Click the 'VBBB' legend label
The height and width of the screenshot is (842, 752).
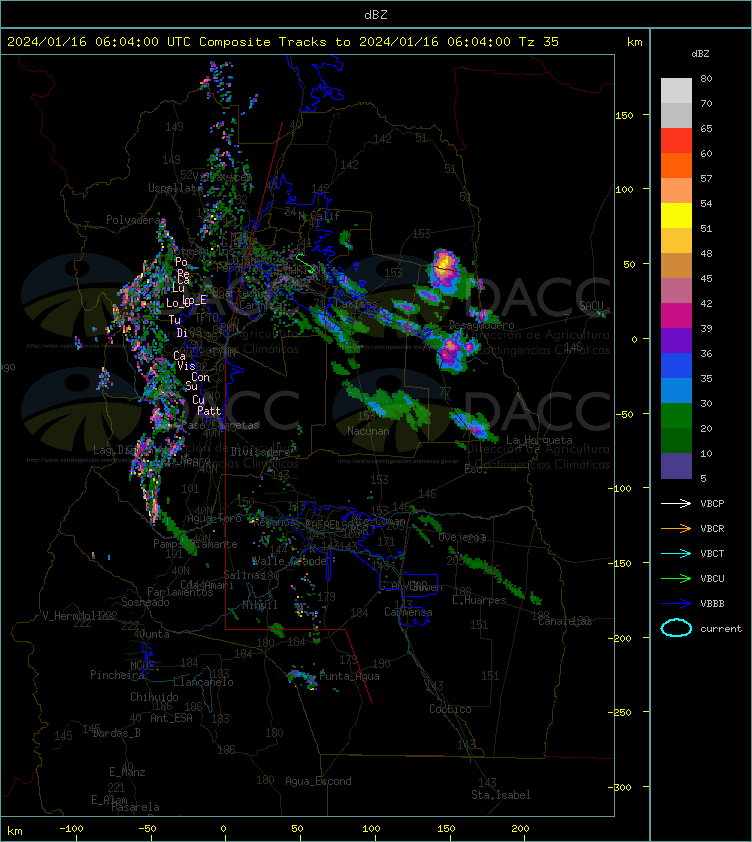click(x=712, y=604)
